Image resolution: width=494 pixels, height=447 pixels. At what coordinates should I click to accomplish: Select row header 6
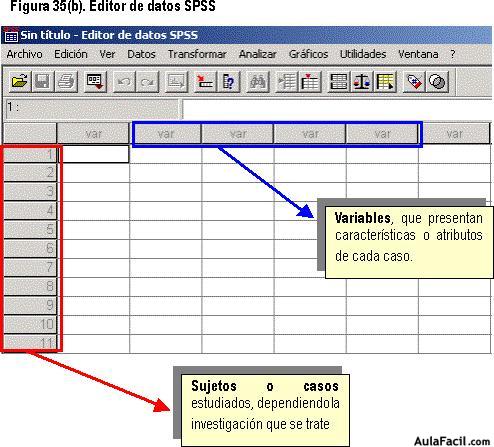[x=30, y=248]
